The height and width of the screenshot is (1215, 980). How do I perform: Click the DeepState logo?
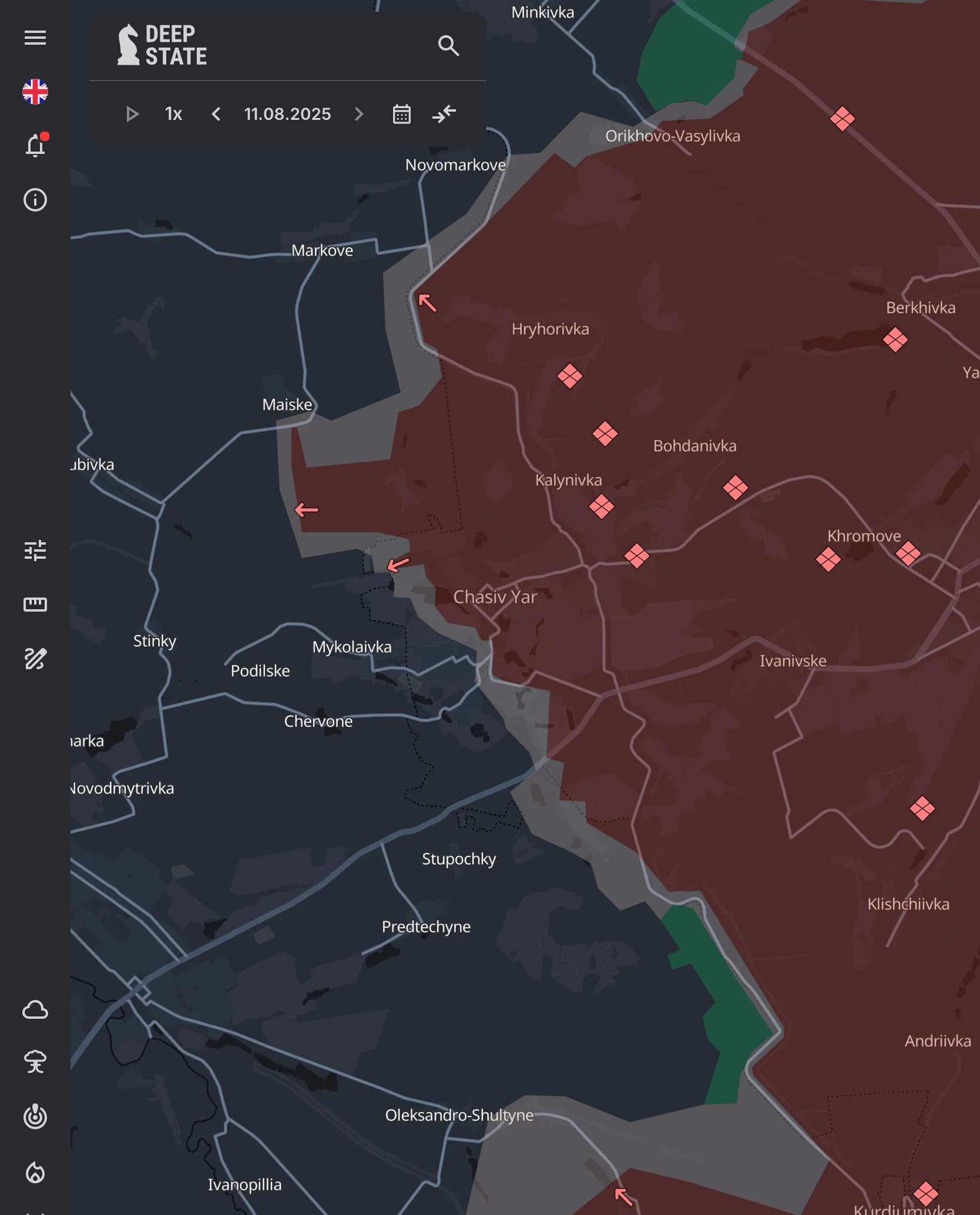point(162,45)
